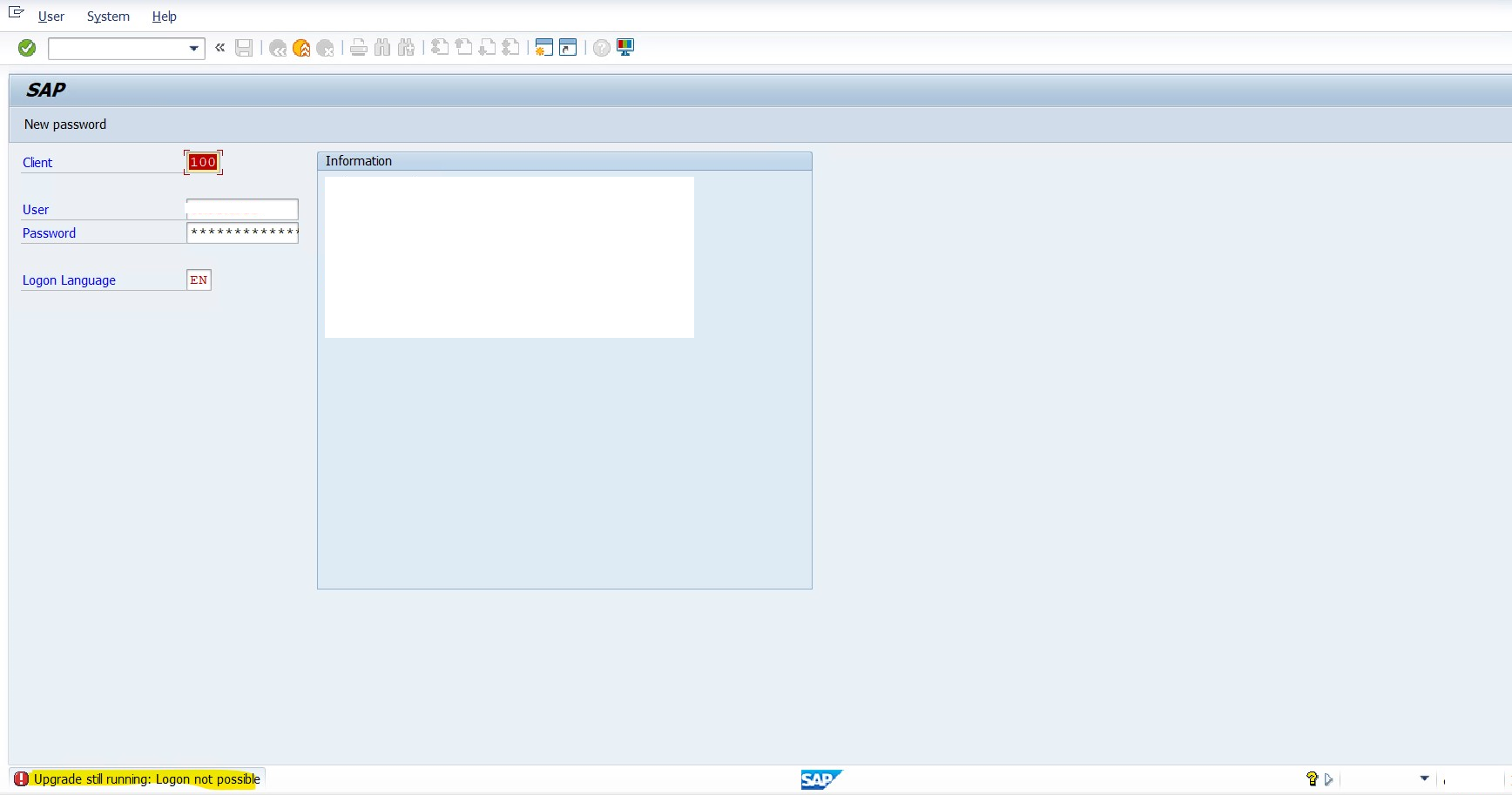The width and height of the screenshot is (1512, 795).
Task: Click the SAP logo in status bar
Action: point(820,779)
